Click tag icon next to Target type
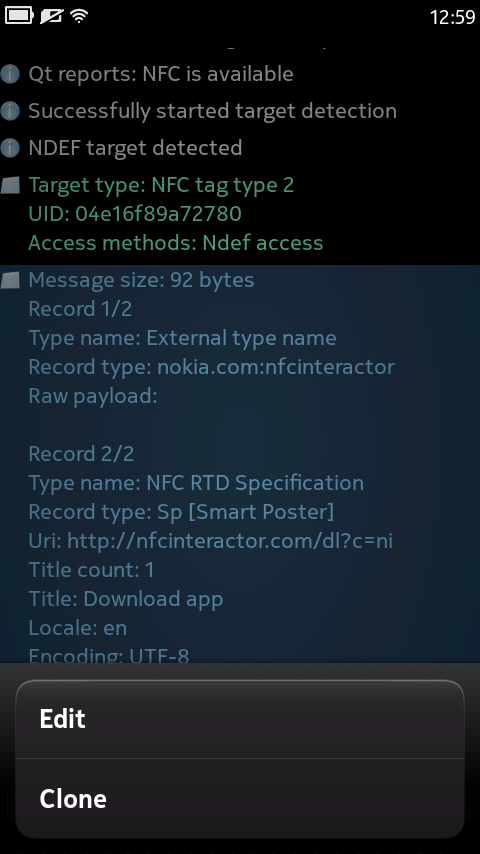The width and height of the screenshot is (480, 854). (x=10, y=185)
